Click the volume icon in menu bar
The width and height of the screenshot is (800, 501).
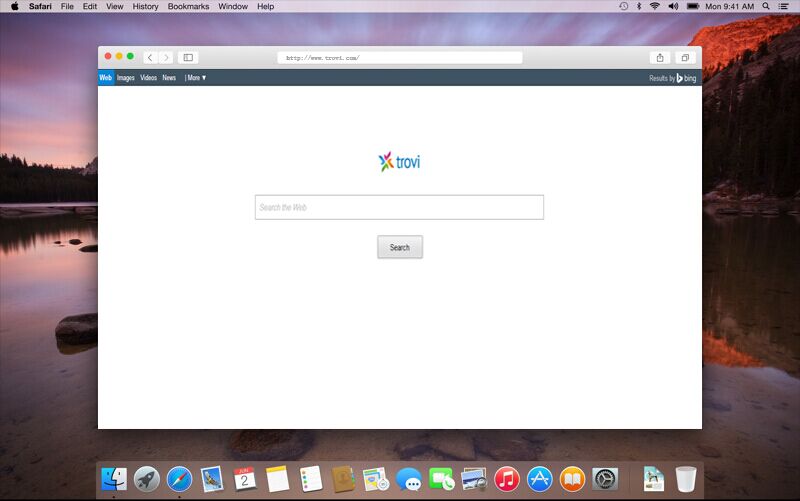[x=673, y=6]
